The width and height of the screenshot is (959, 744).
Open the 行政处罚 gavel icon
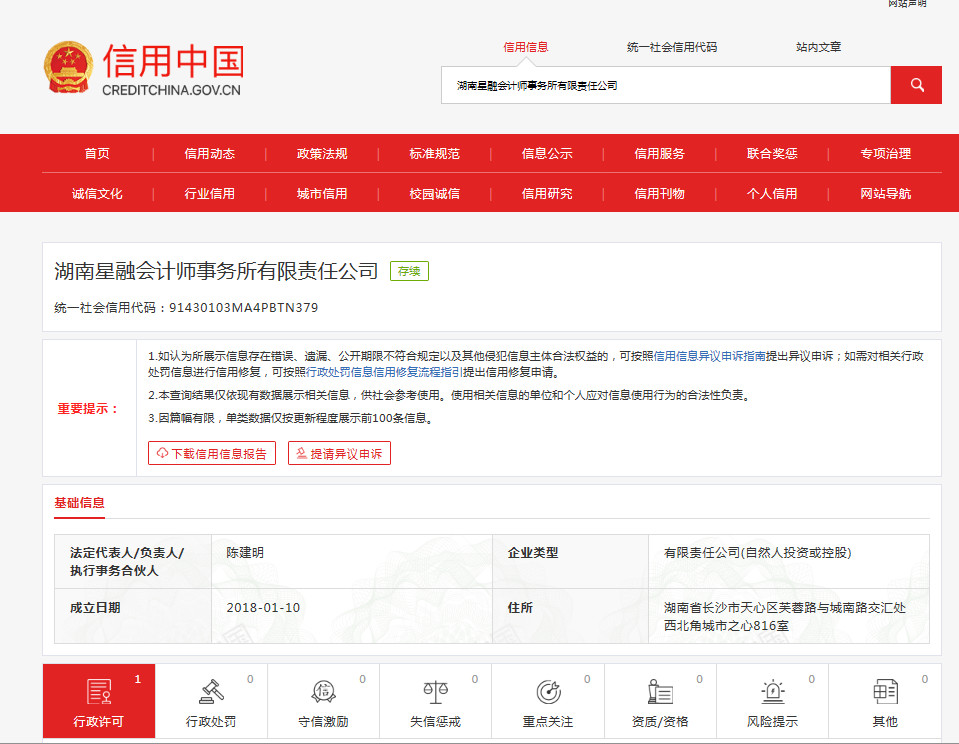click(x=211, y=691)
